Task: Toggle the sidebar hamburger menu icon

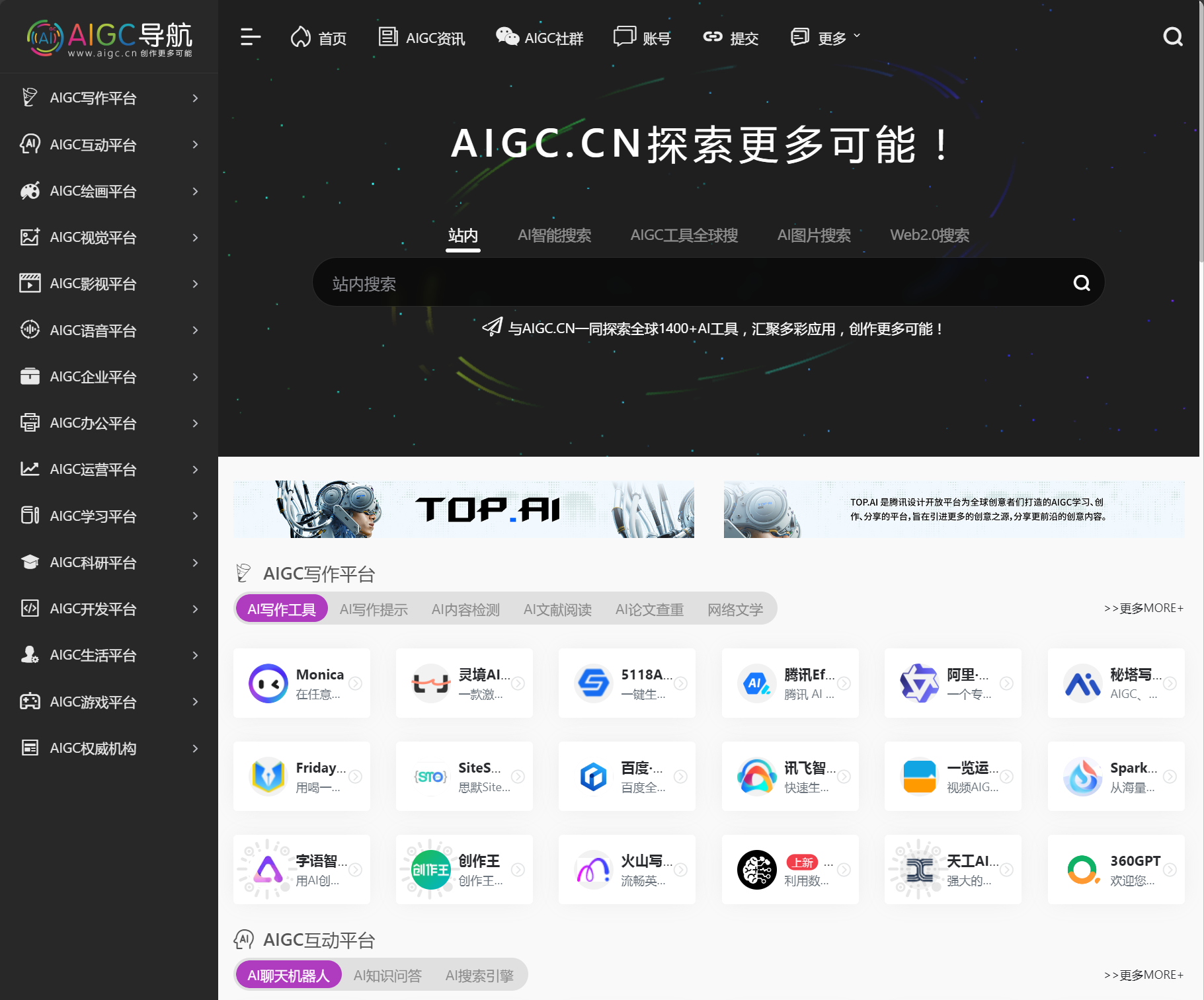Action: tap(250, 37)
